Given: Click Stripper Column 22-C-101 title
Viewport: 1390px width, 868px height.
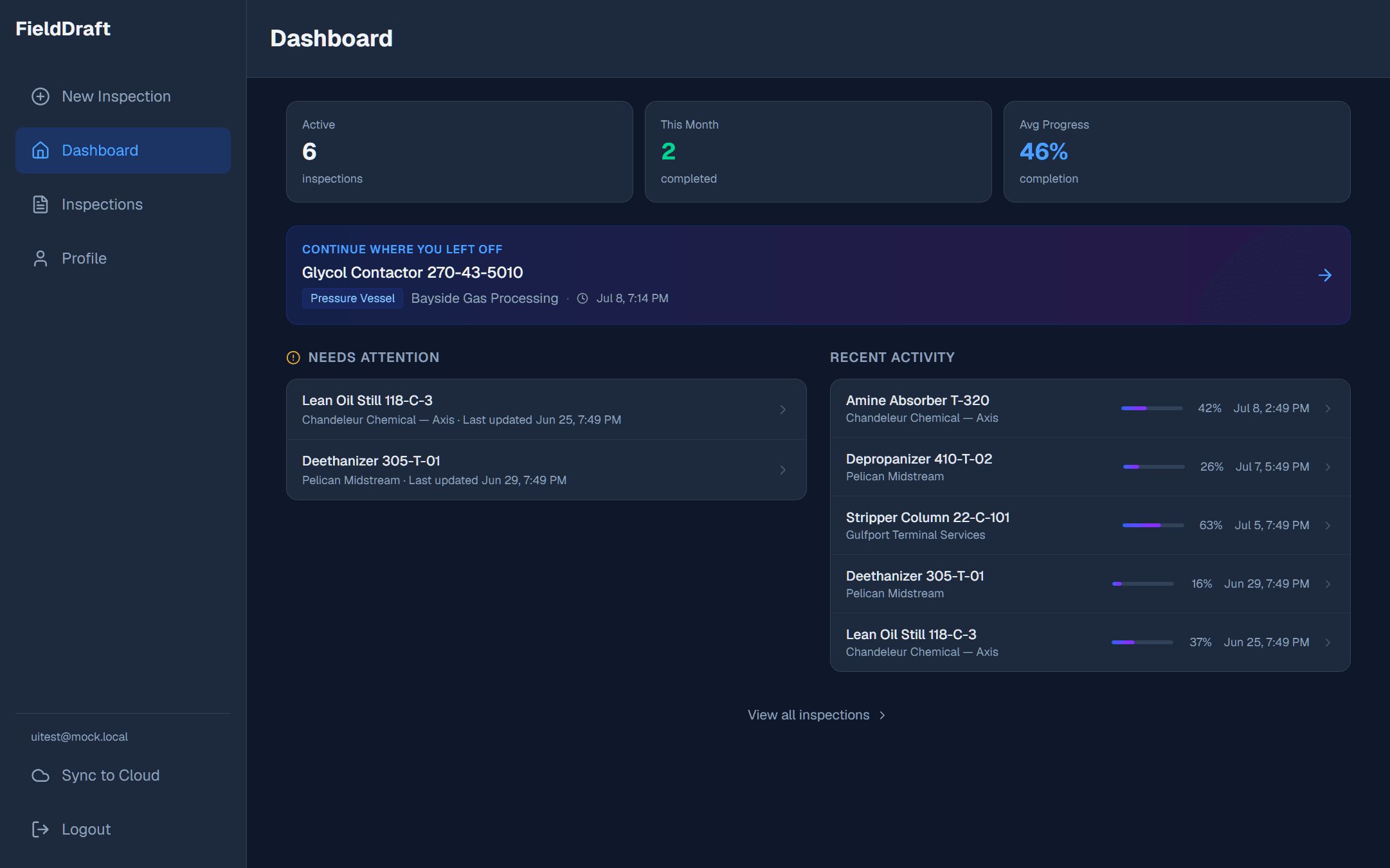Looking at the screenshot, I should point(928,518).
